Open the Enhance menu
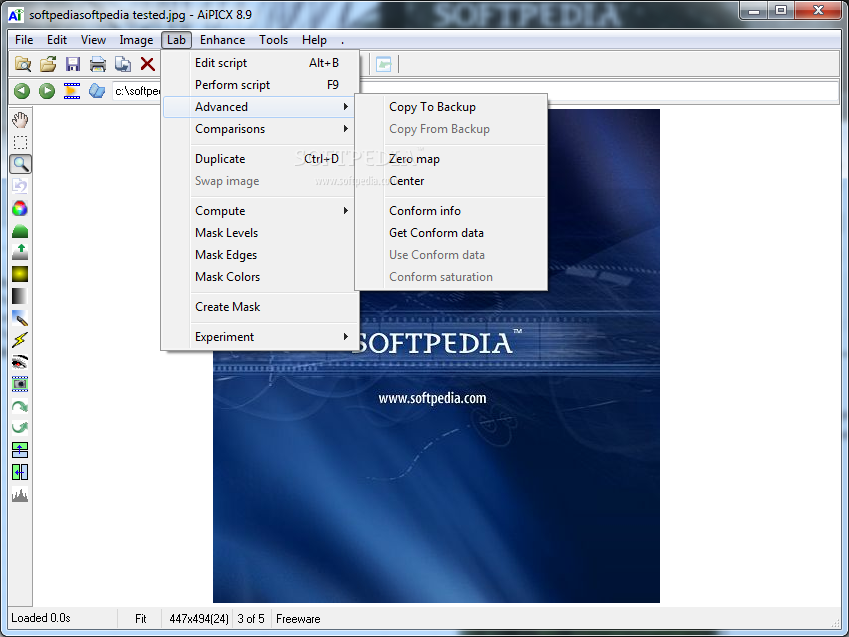 [223, 40]
